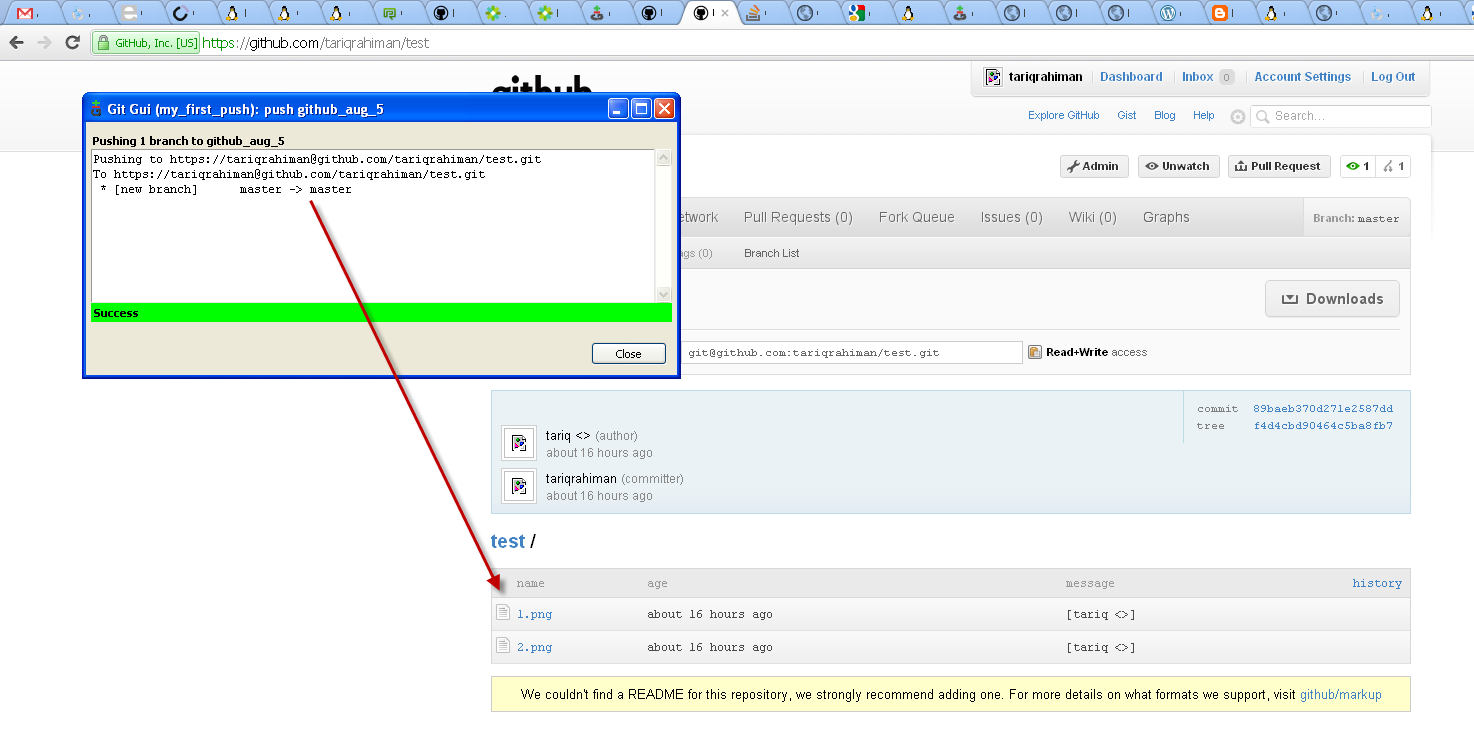Click the magnifier icon in the search box

coord(1264,116)
